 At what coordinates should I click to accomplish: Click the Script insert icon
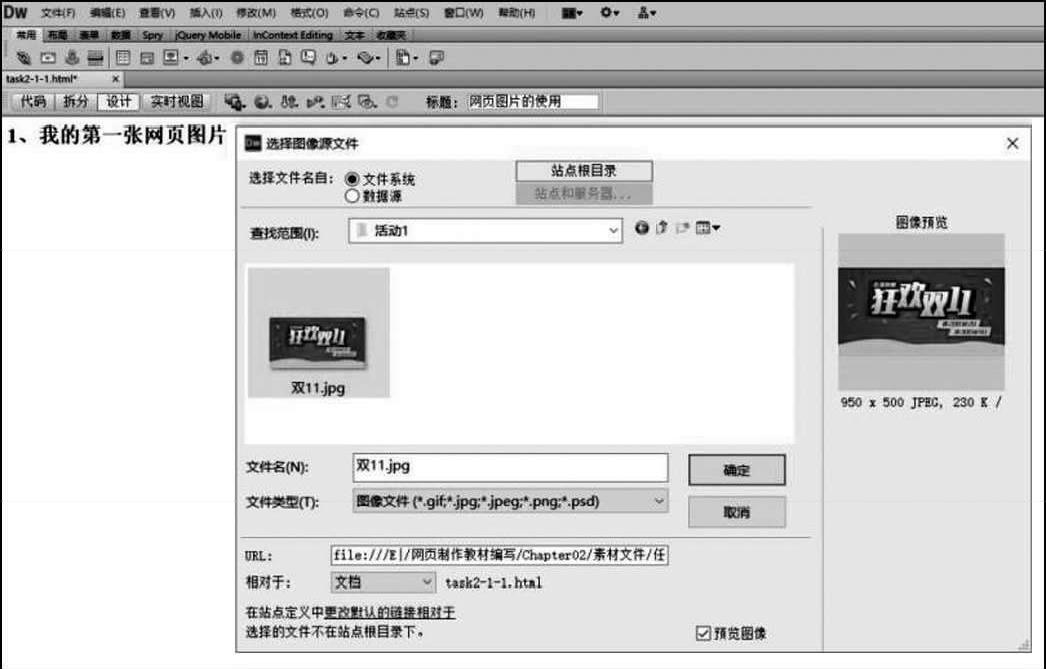[x=365, y=58]
